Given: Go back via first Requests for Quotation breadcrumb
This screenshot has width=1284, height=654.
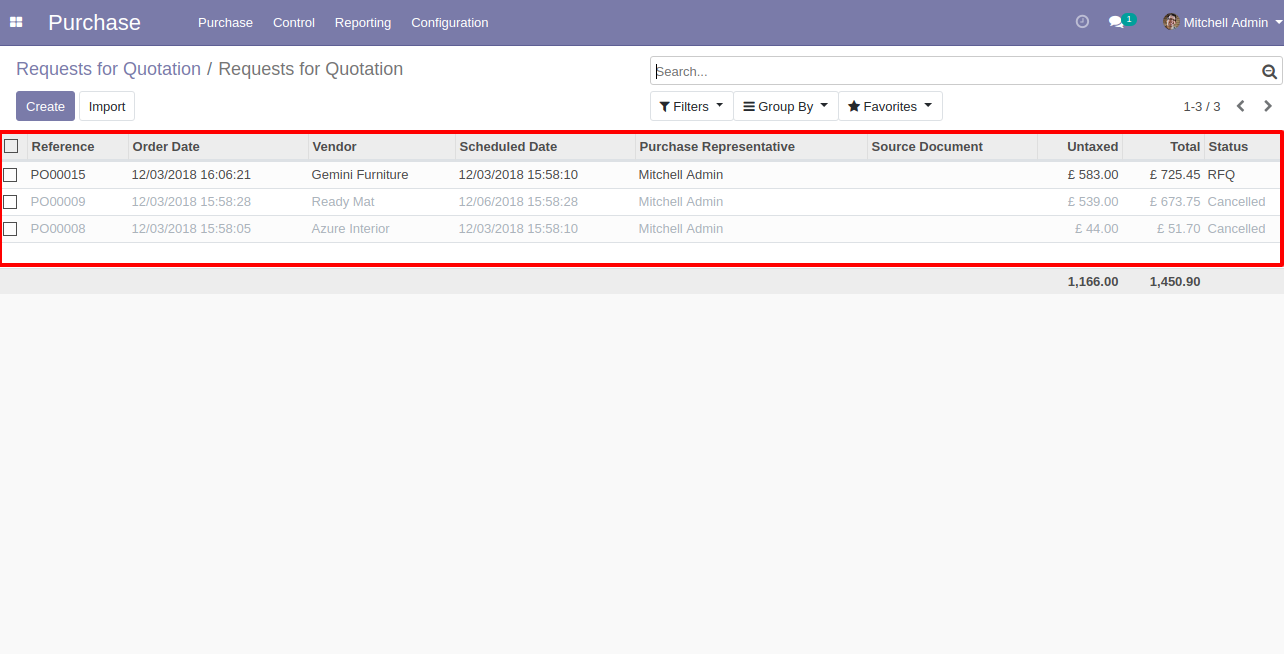Looking at the screenshot, I should pyautogui.click(x=108, y=69).
